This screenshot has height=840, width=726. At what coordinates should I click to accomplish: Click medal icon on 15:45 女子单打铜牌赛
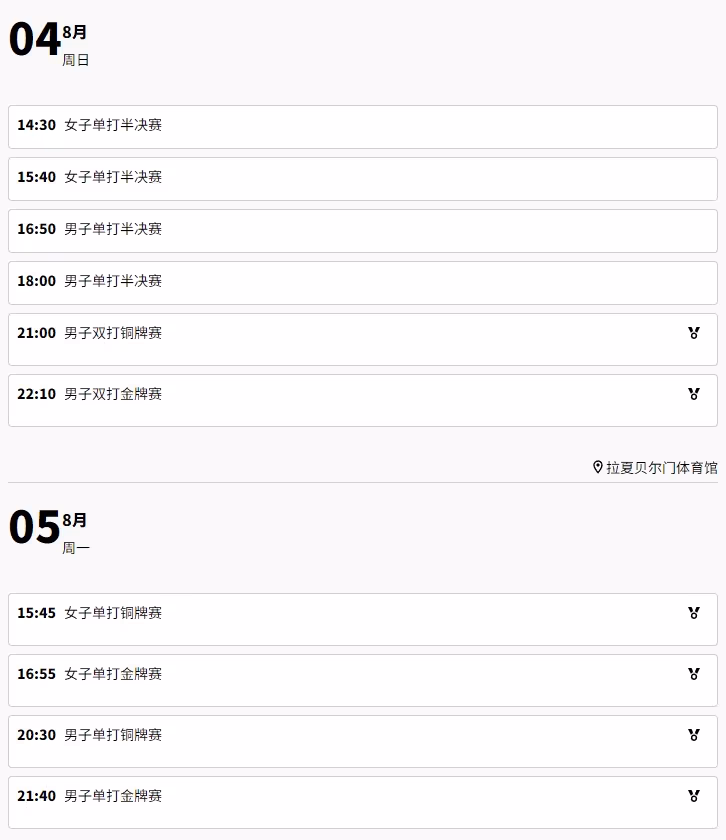point(694,613)
